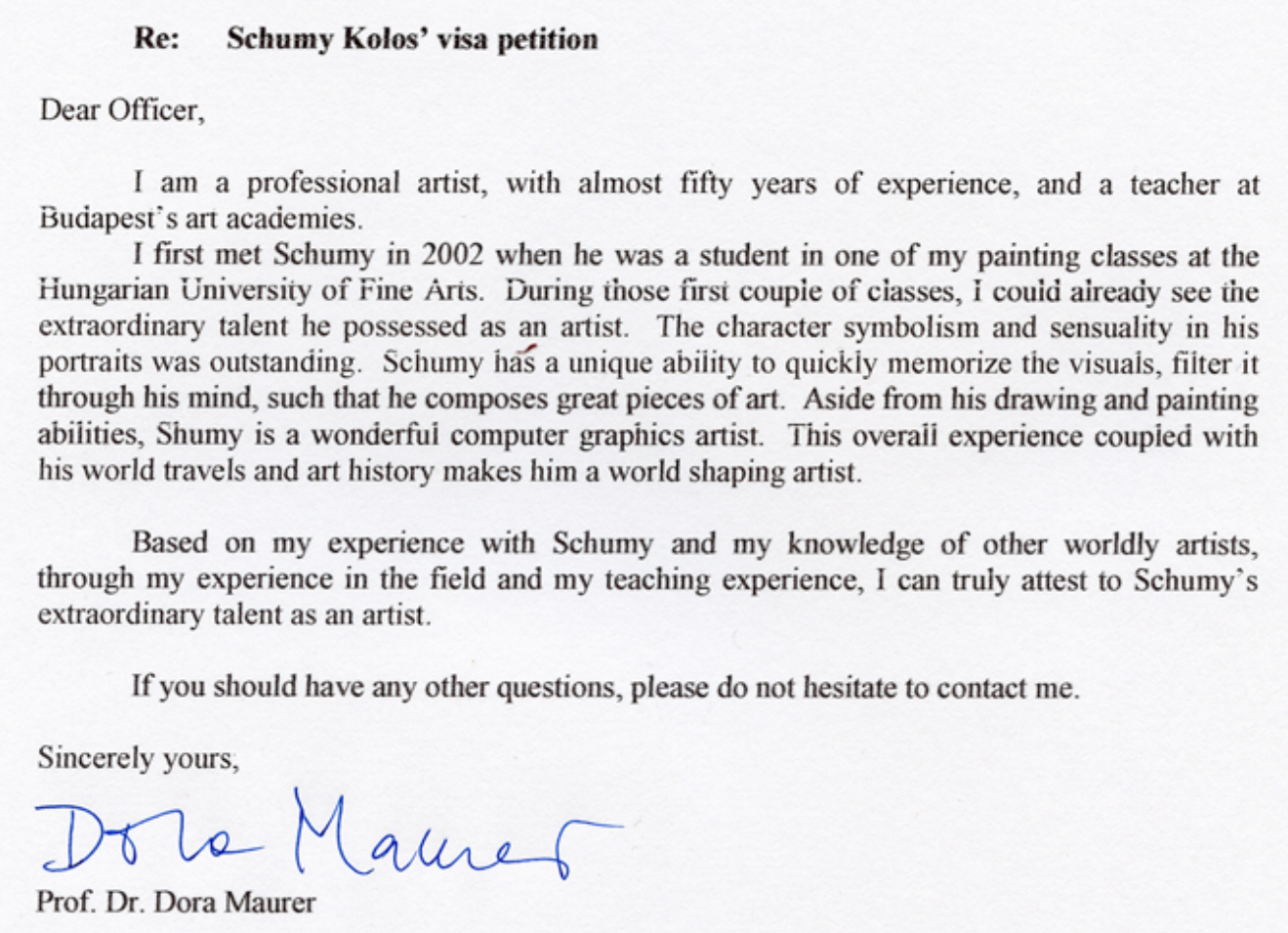Click the handwritten "Maurer" in the signature
This screenshot has width=1288, height=933.
(459, 833)
